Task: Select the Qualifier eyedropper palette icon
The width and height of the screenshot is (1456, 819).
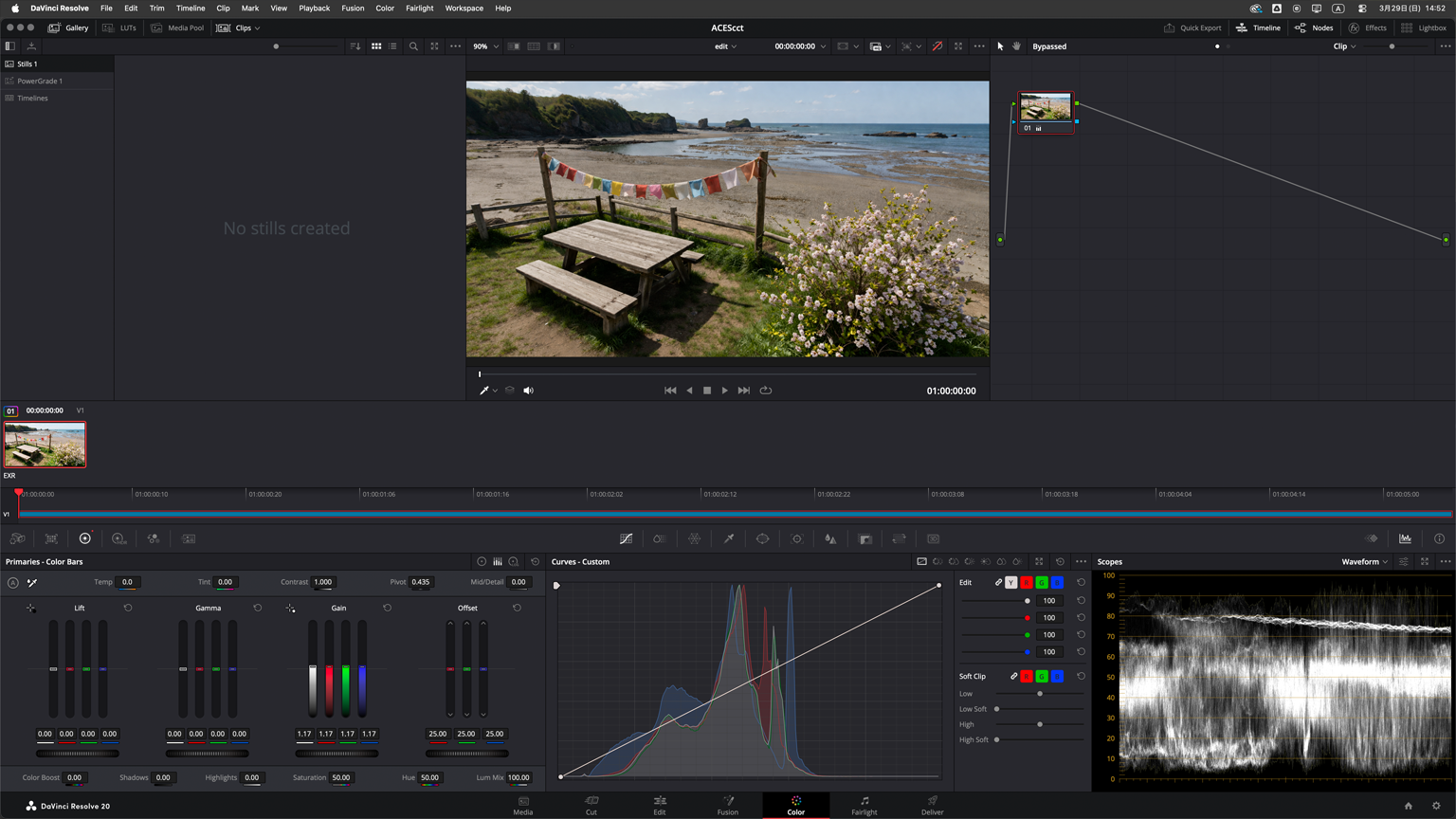Action: [x=729, y=538]
